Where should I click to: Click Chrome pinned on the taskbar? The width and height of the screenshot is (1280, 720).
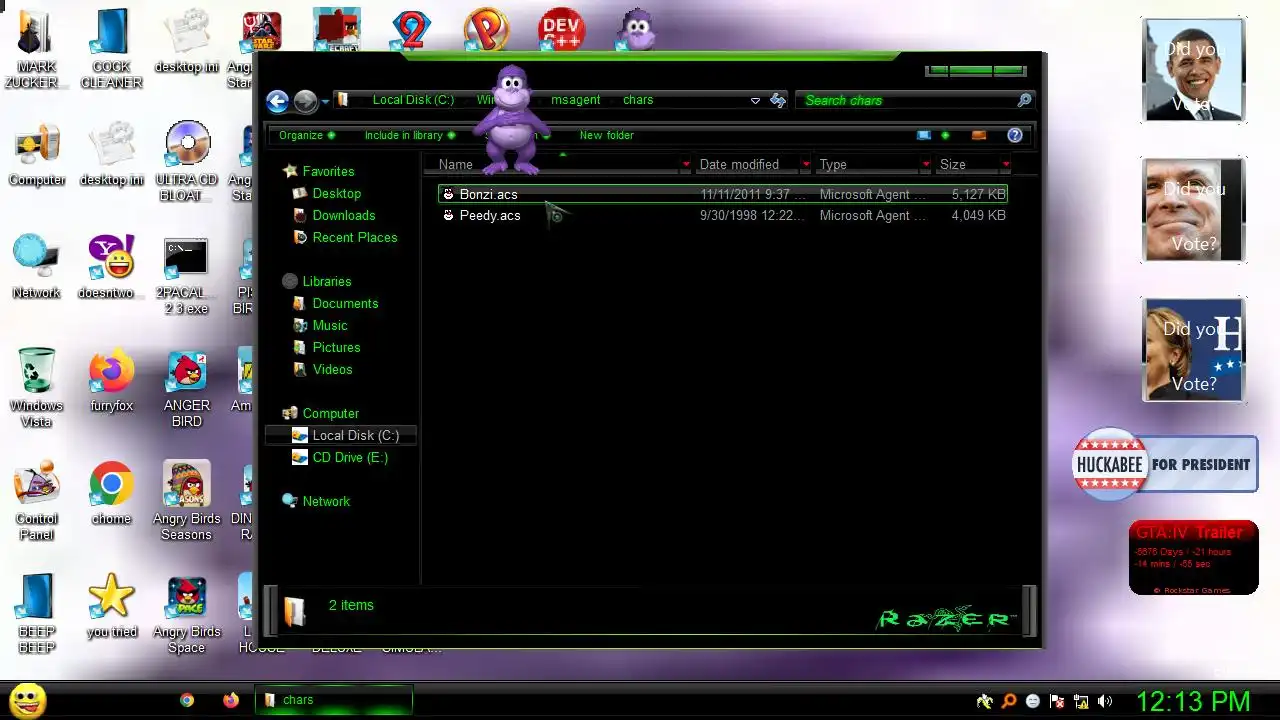pos(187,700)
